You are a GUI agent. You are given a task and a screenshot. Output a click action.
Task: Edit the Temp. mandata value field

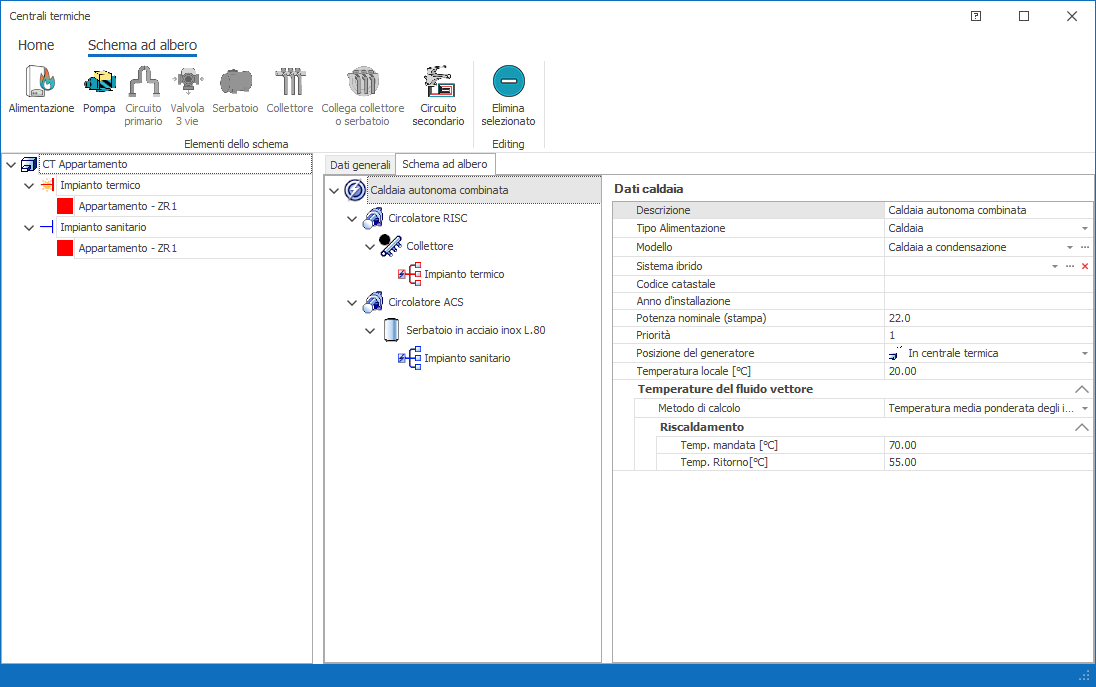(985, 445)
